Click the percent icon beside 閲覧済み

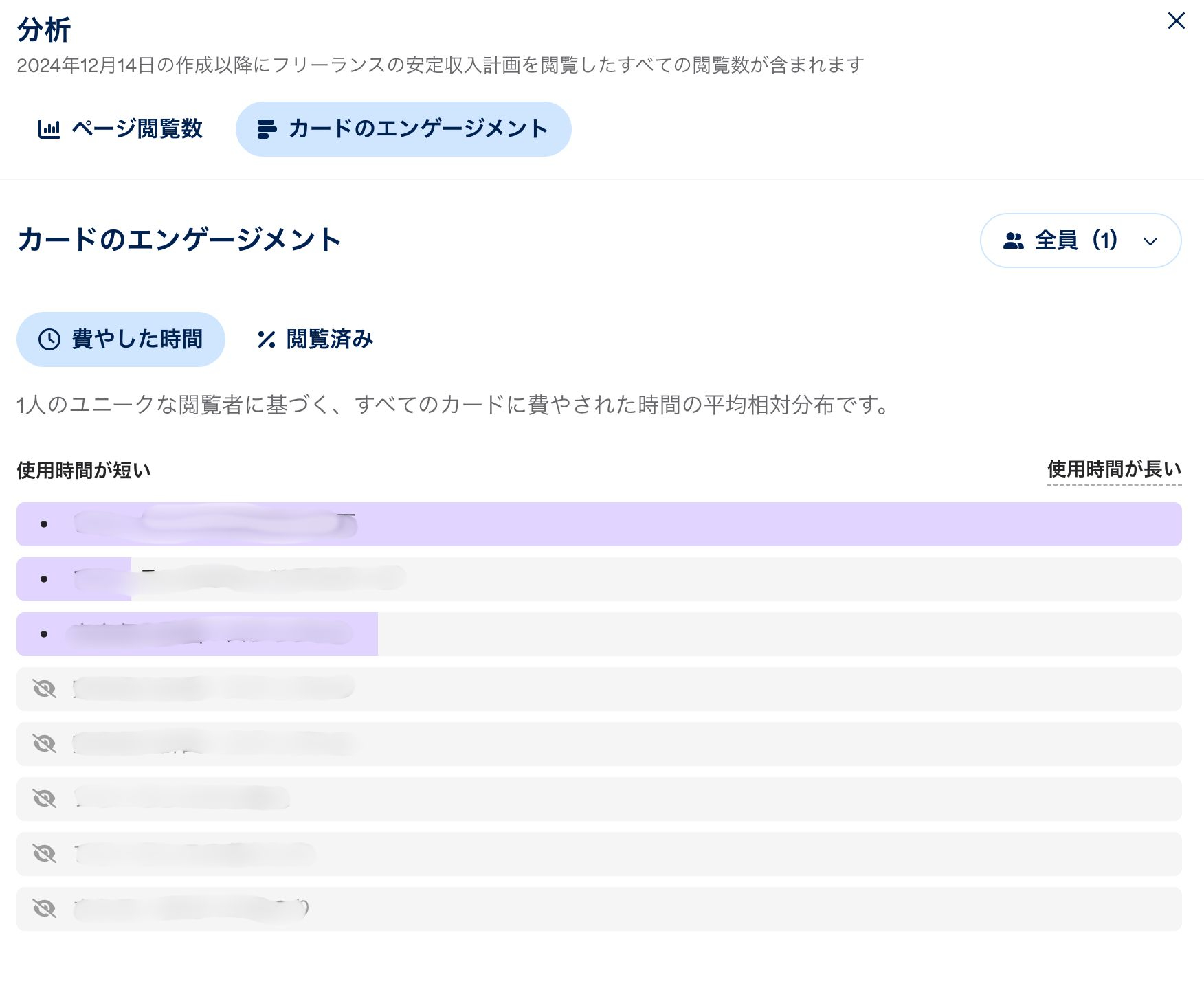coord(267,339)
